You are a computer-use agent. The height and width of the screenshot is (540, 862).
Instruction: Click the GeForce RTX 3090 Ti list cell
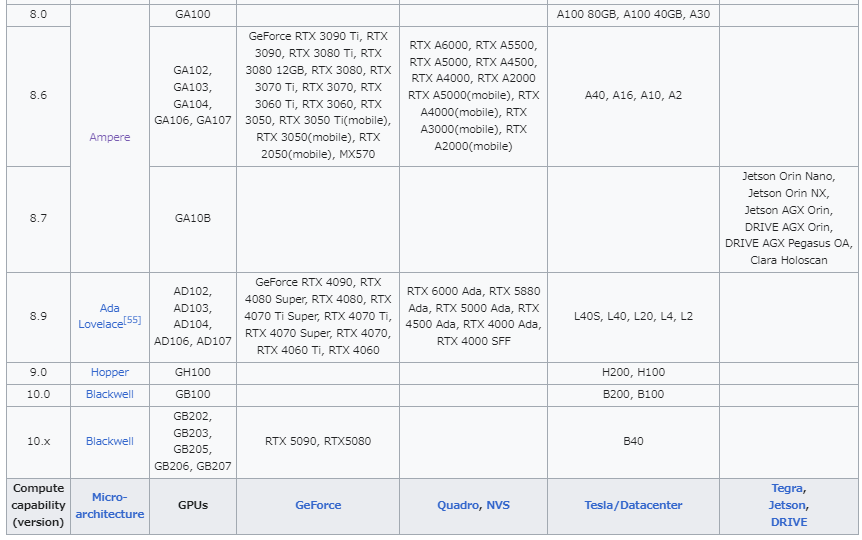tap(318, 96)
